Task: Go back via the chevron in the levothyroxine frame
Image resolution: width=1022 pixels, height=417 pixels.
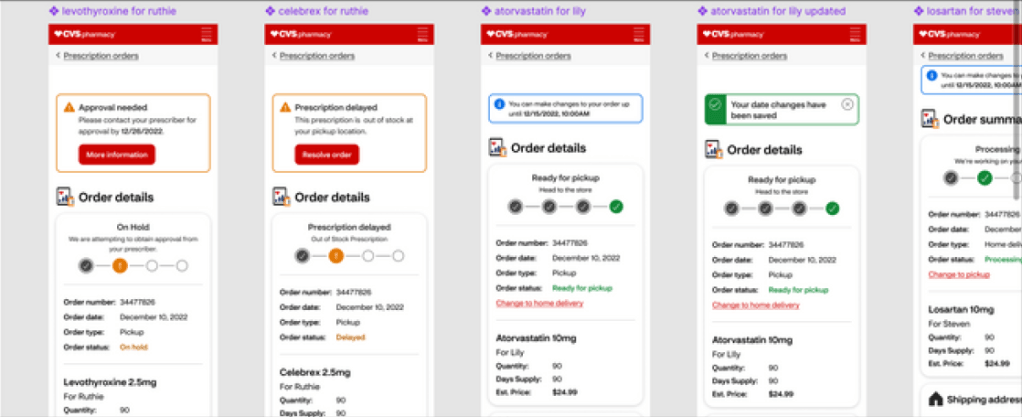Action: pyautogui.click(x=57, y=56)
